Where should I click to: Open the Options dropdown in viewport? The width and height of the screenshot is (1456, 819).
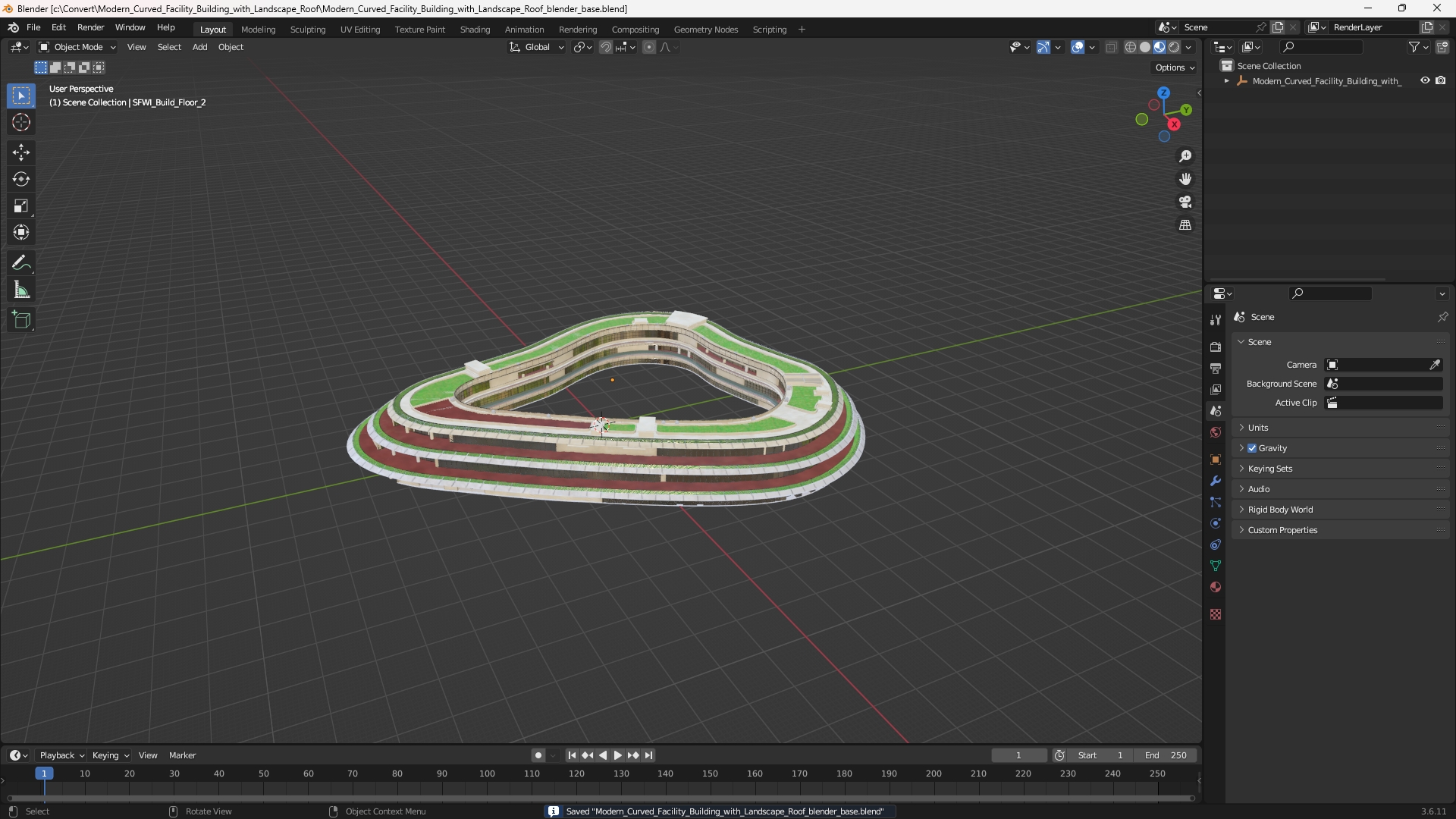[x=1175, y=67]
